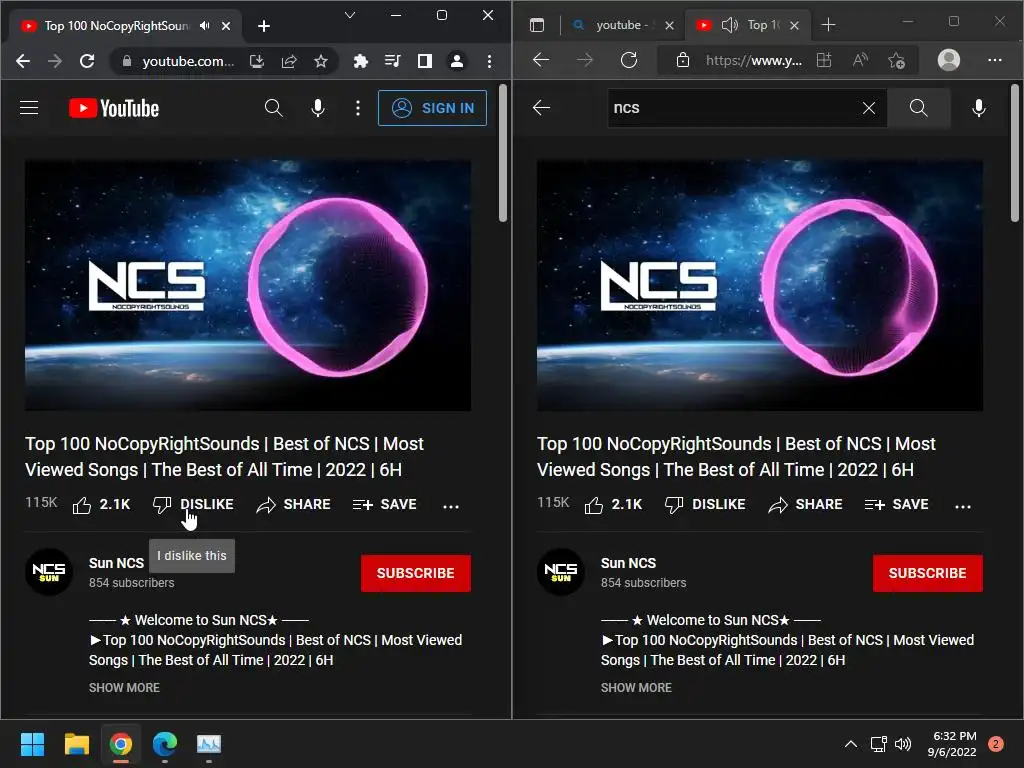Dislike the video in Edge window
The width and height of the screenshot is (1024, 768).
705,504
